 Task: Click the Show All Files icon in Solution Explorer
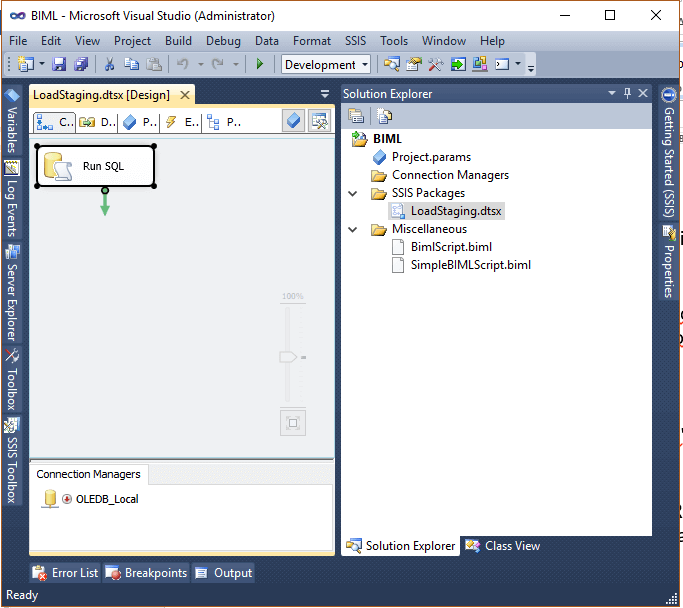coord(384,116)
